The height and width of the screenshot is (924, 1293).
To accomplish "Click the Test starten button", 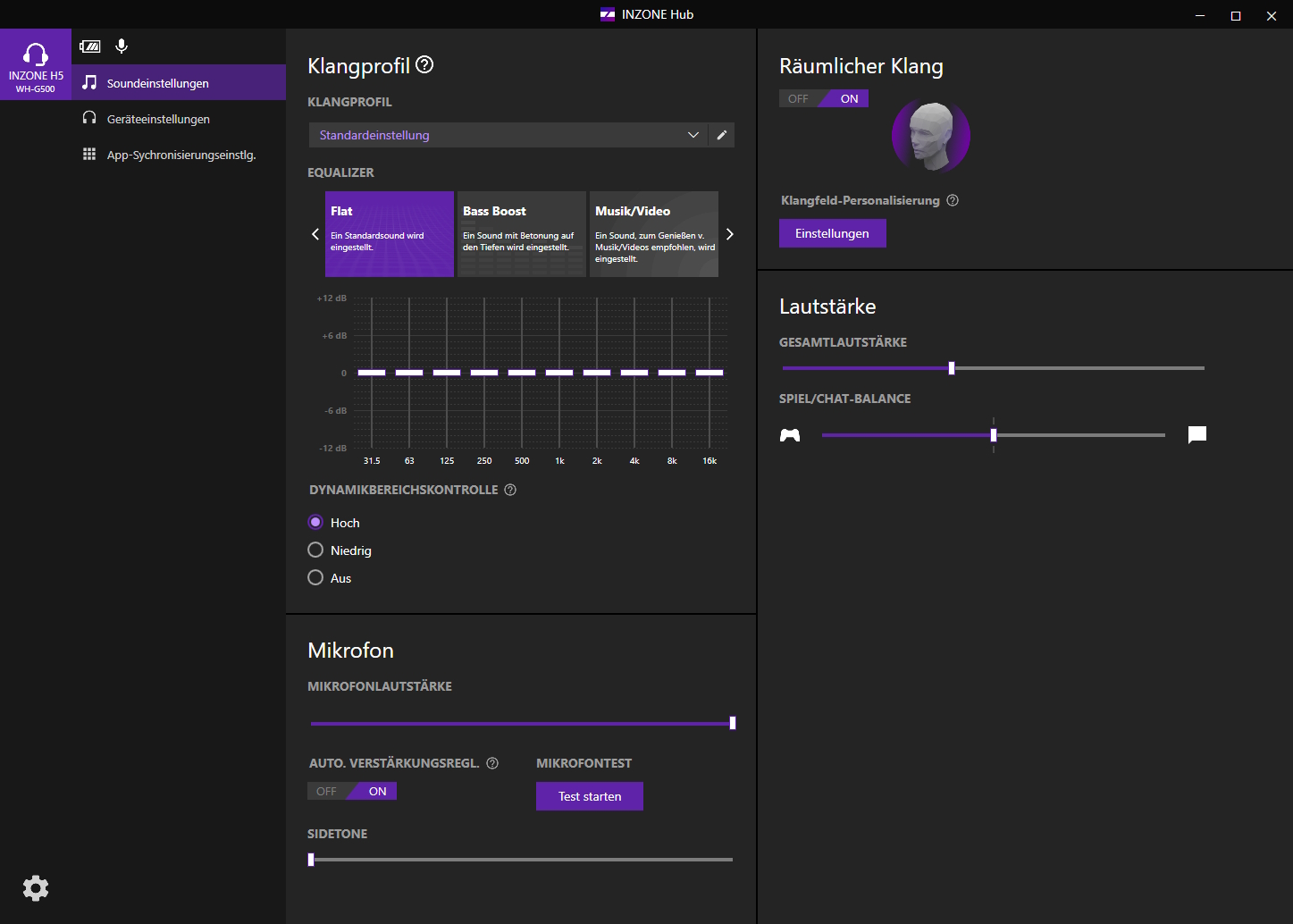I will [x=590, y=796].
